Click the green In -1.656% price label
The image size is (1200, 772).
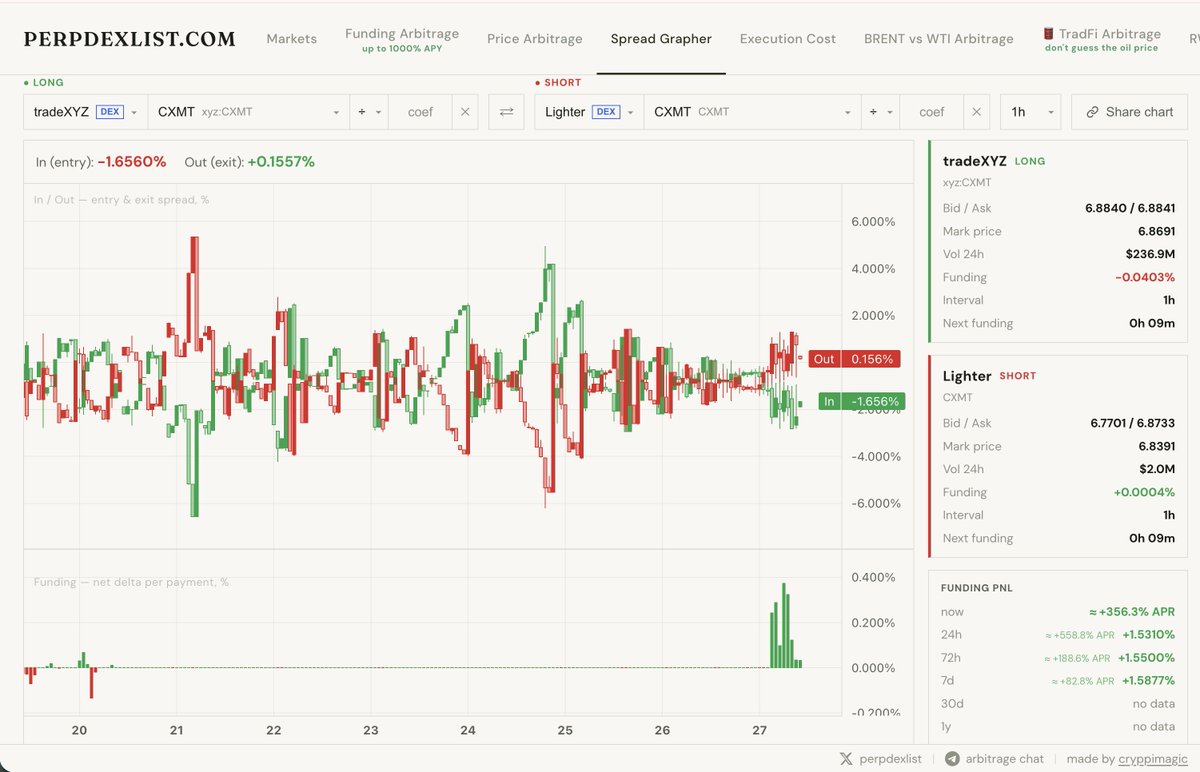tap(861, 402)
